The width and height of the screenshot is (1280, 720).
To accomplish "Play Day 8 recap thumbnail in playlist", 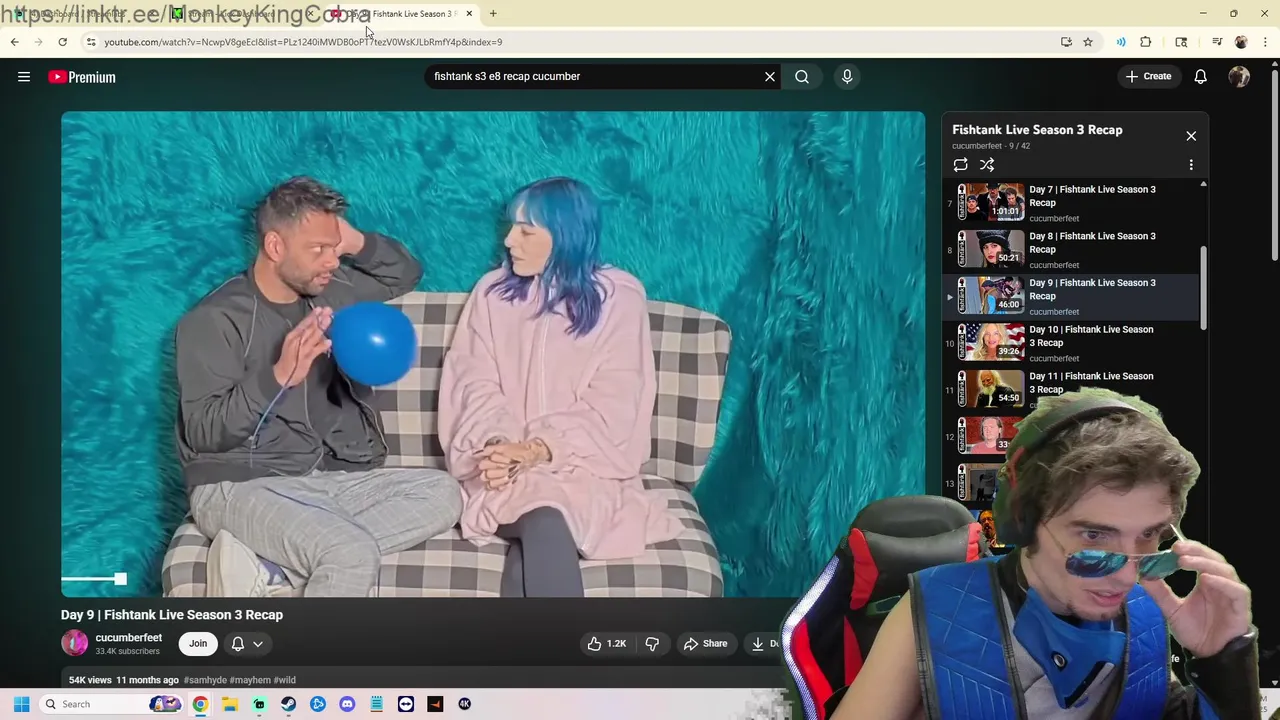I will click(991, 249).
